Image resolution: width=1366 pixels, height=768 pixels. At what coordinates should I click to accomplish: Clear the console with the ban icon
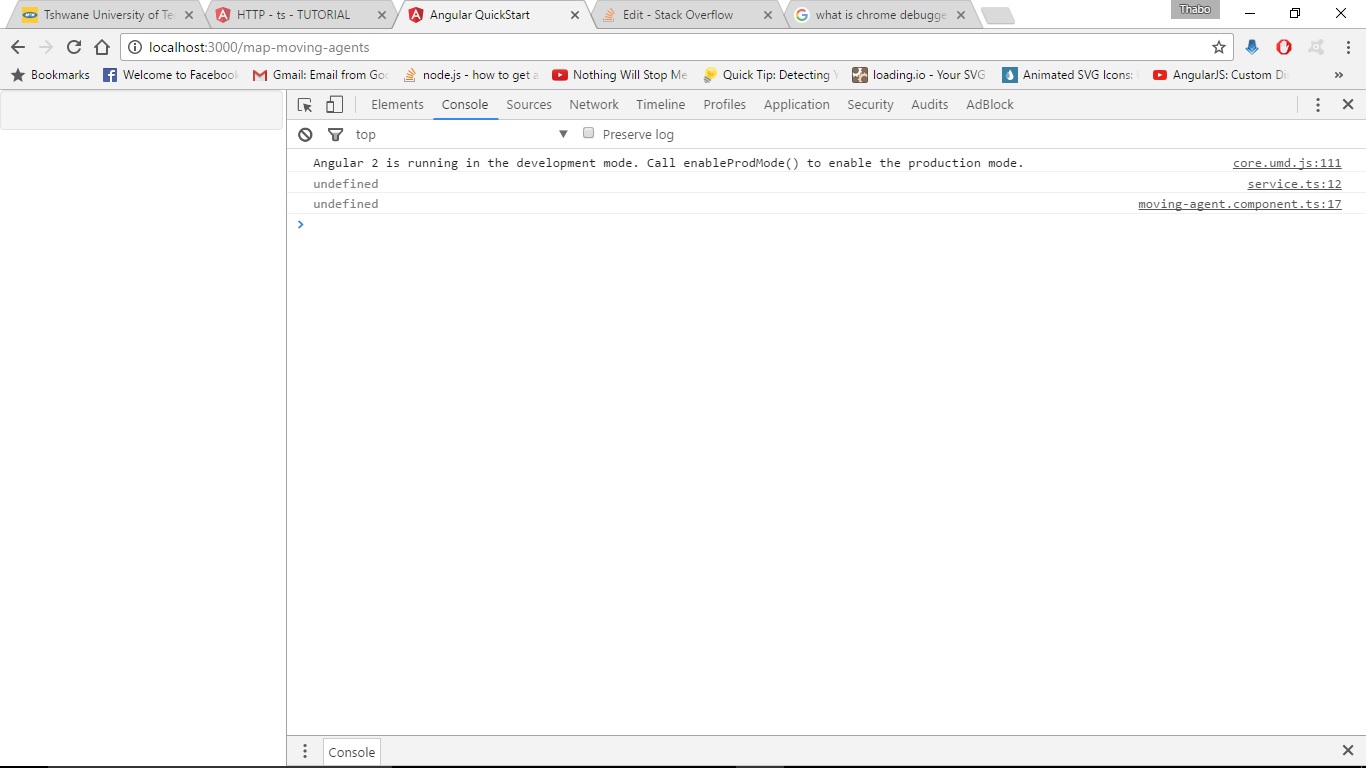306,134
